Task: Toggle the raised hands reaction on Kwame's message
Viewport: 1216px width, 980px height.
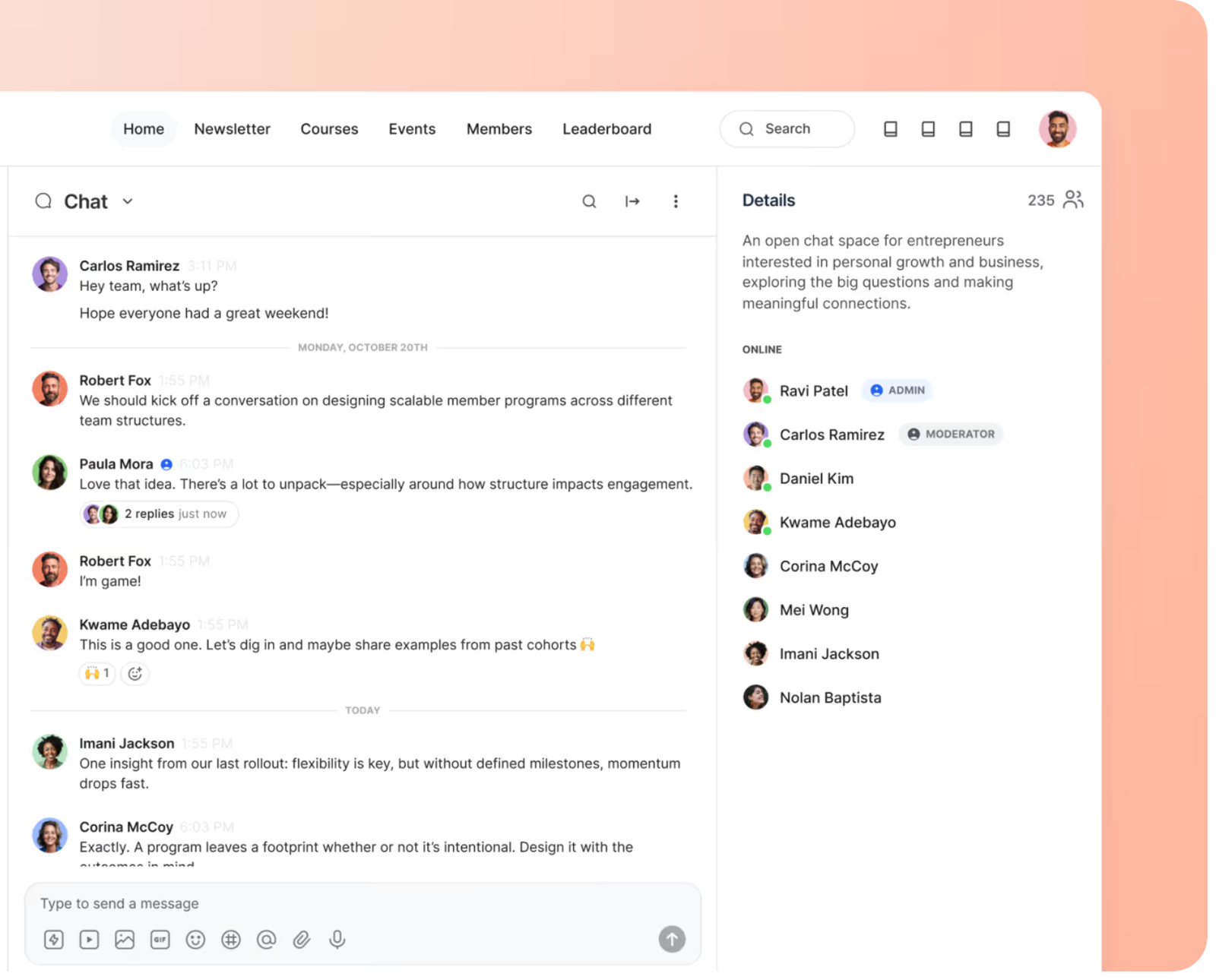Action: (x=97, y=673)
